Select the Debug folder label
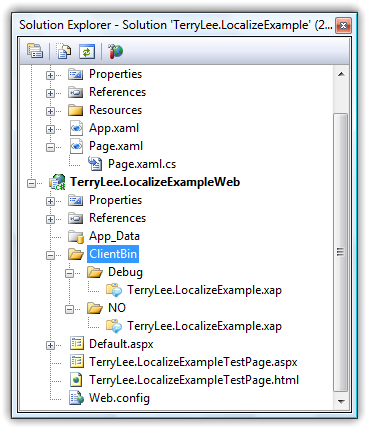 (125, 272)
